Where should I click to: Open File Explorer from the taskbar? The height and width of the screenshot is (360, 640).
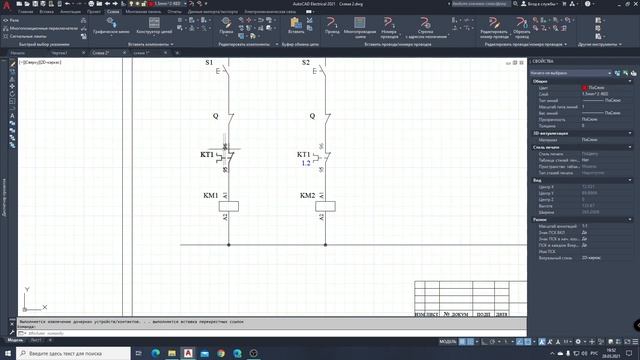(172, 353)
